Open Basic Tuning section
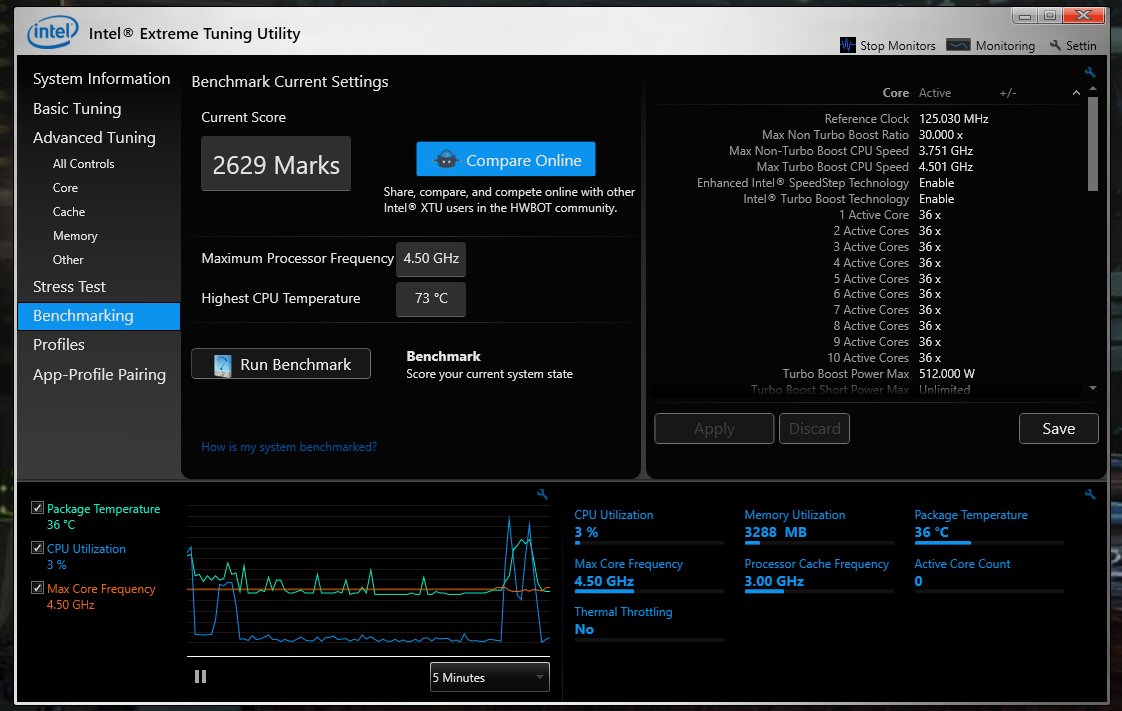The width and height of the screenshot is (1122, 711). [77, 109]
